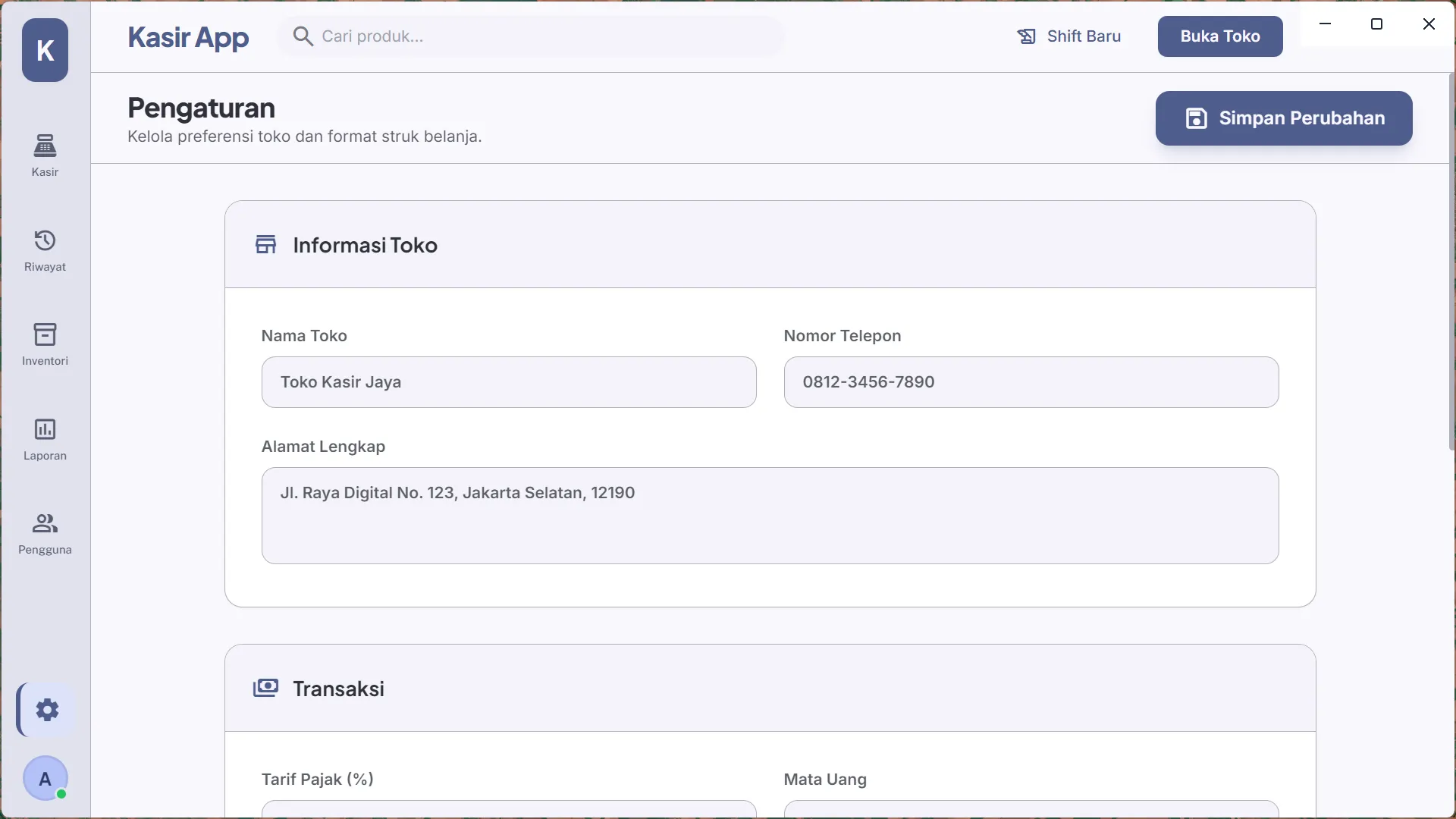Click the Alamat Lengkap label

323,447
